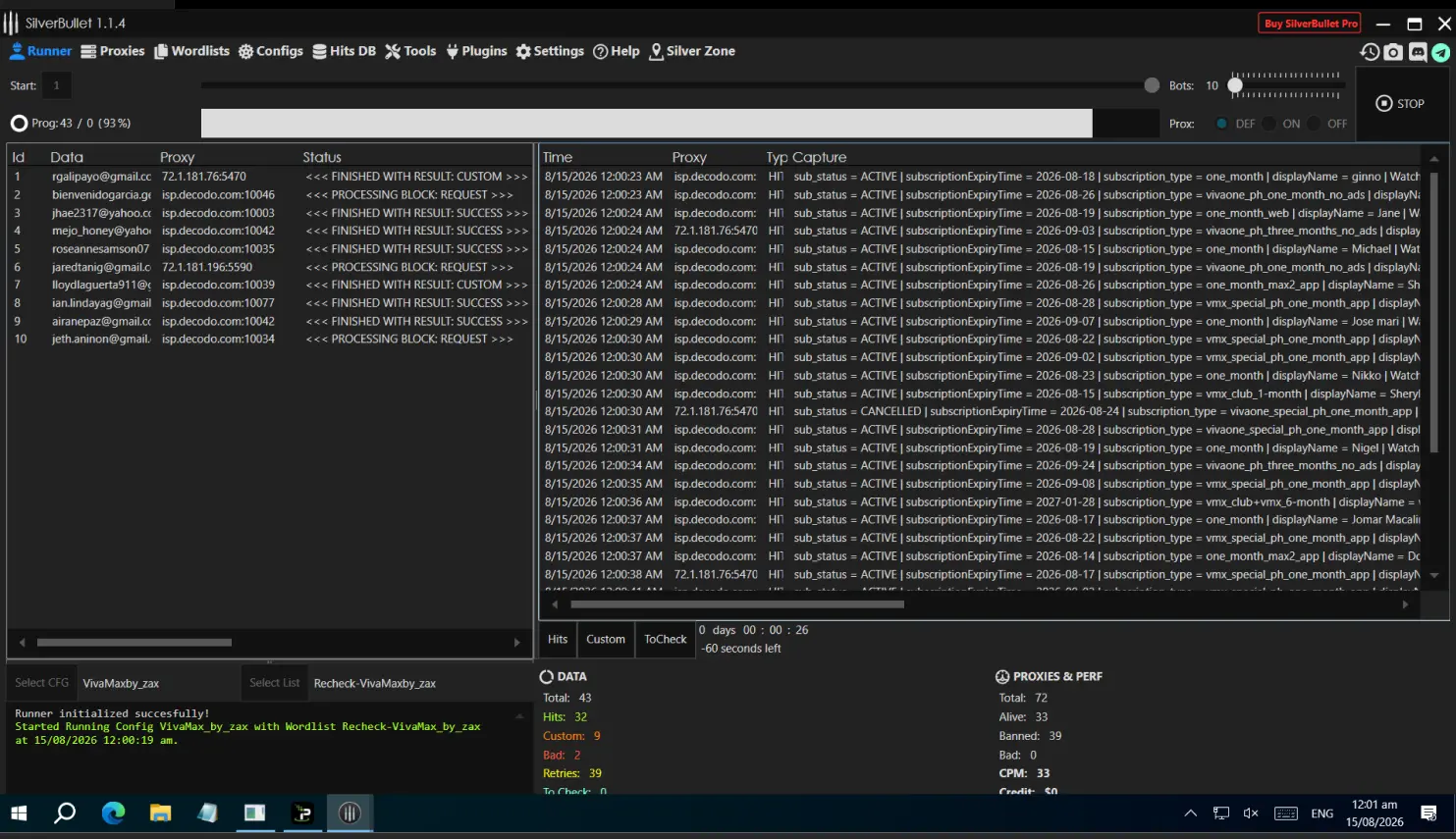Click the Select CFG button
The image size is (1456, 839).
click(41, 683)
